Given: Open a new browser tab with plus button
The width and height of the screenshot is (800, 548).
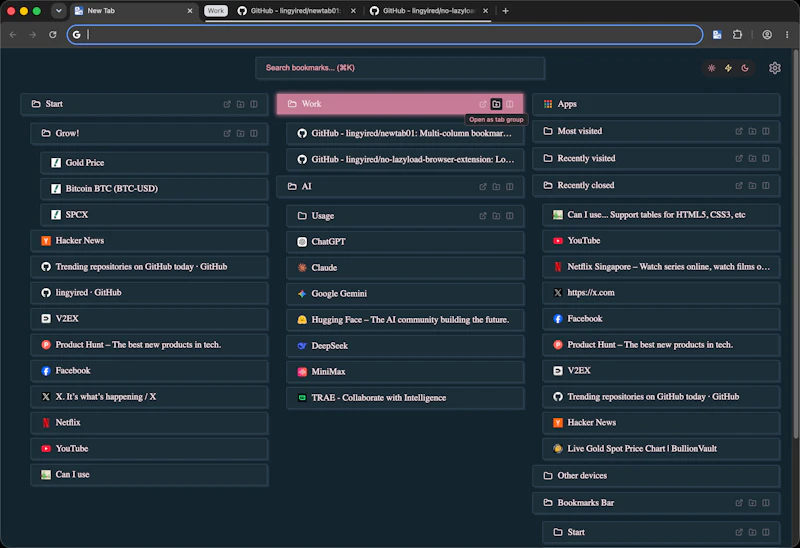Looking at the screenshot, I should [x=505, y=11].
